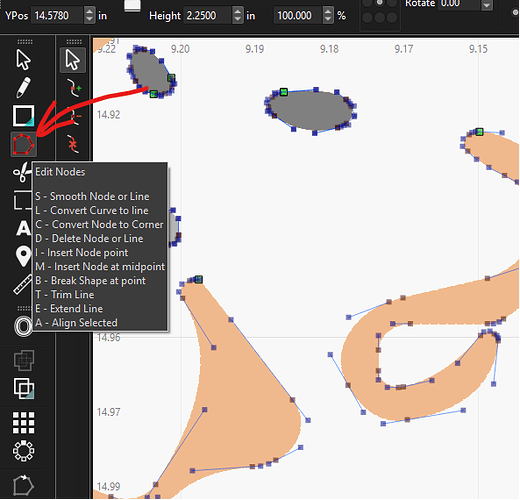Click the in unit label after YPos

pyautogui.click(x=103, y=16)
